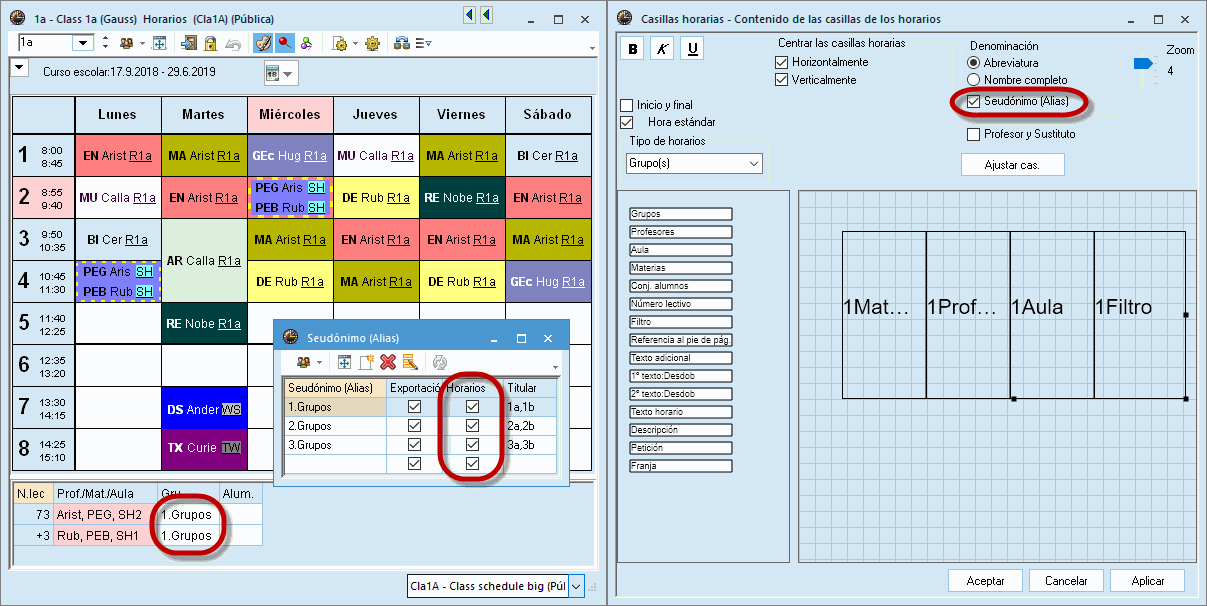1207x606 pixels.
Task: Click the Cancelar button
Action: click(1065, 581)
